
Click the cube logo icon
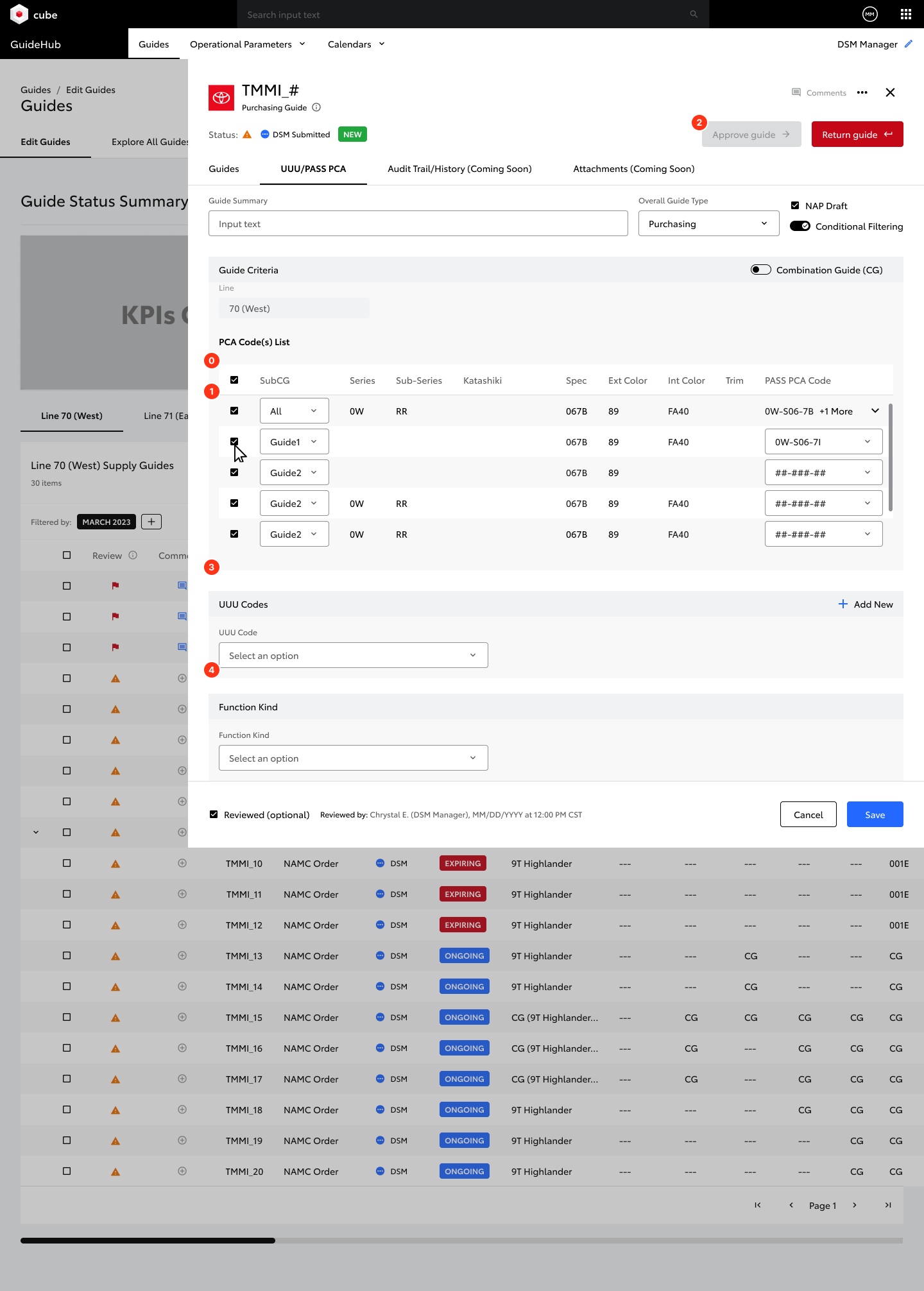[x=19, y=14]
